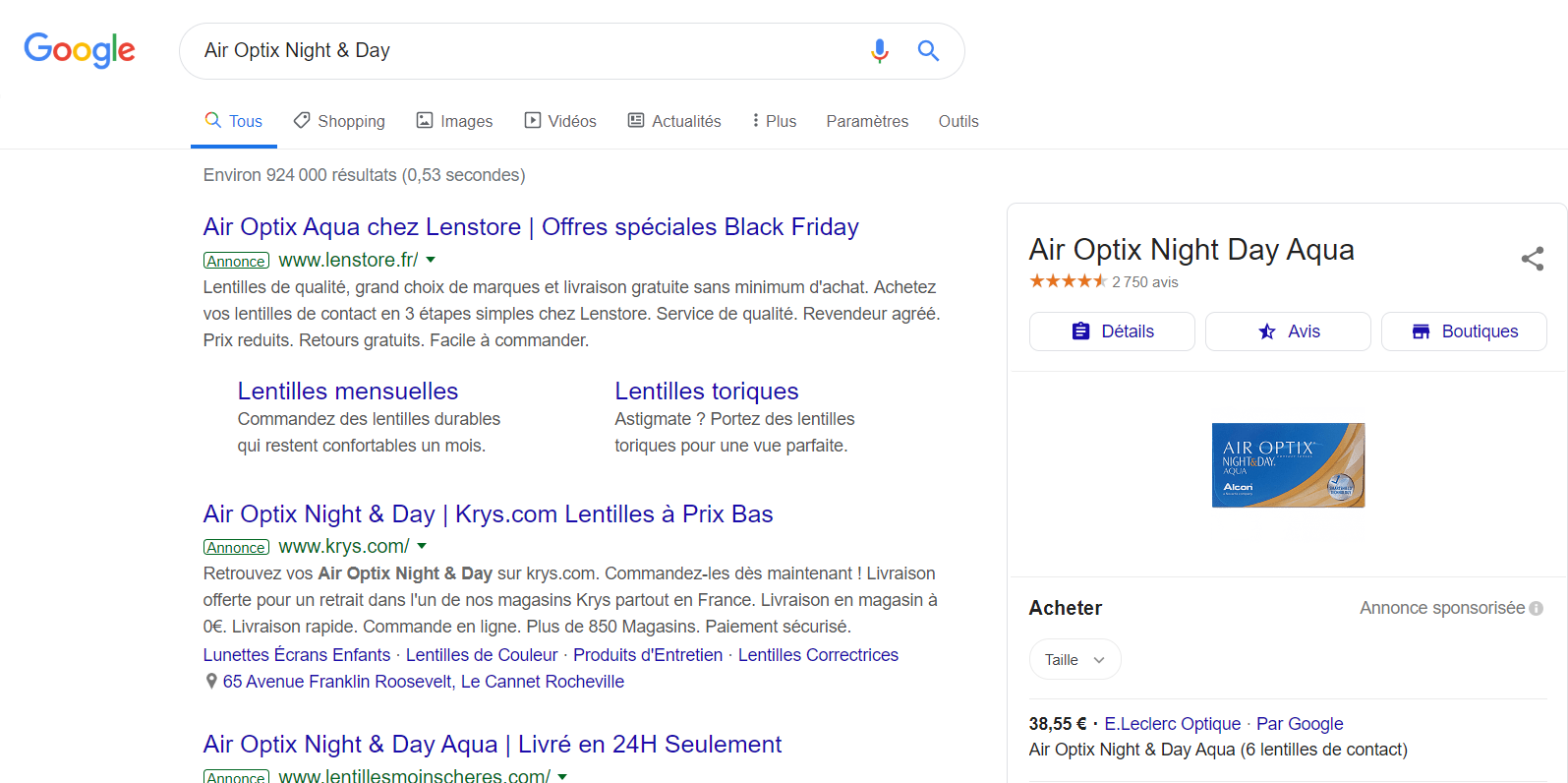1568x783 pixels.
Task: Open the E.Leclerc Optique seller link
Action: (x=1173, y=724)
